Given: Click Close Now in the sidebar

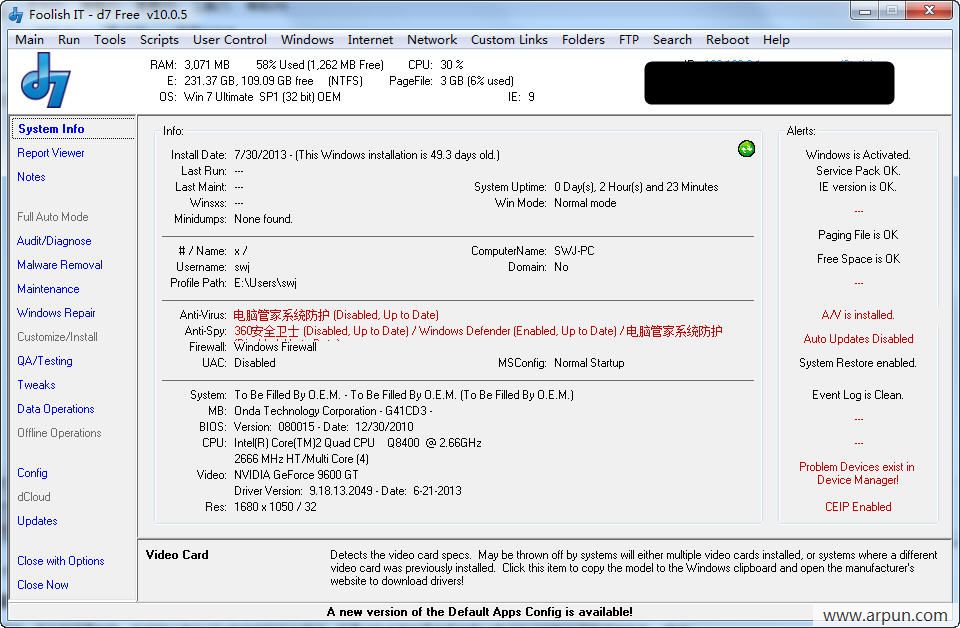Looking at the screenshot, I should (43, 585).
